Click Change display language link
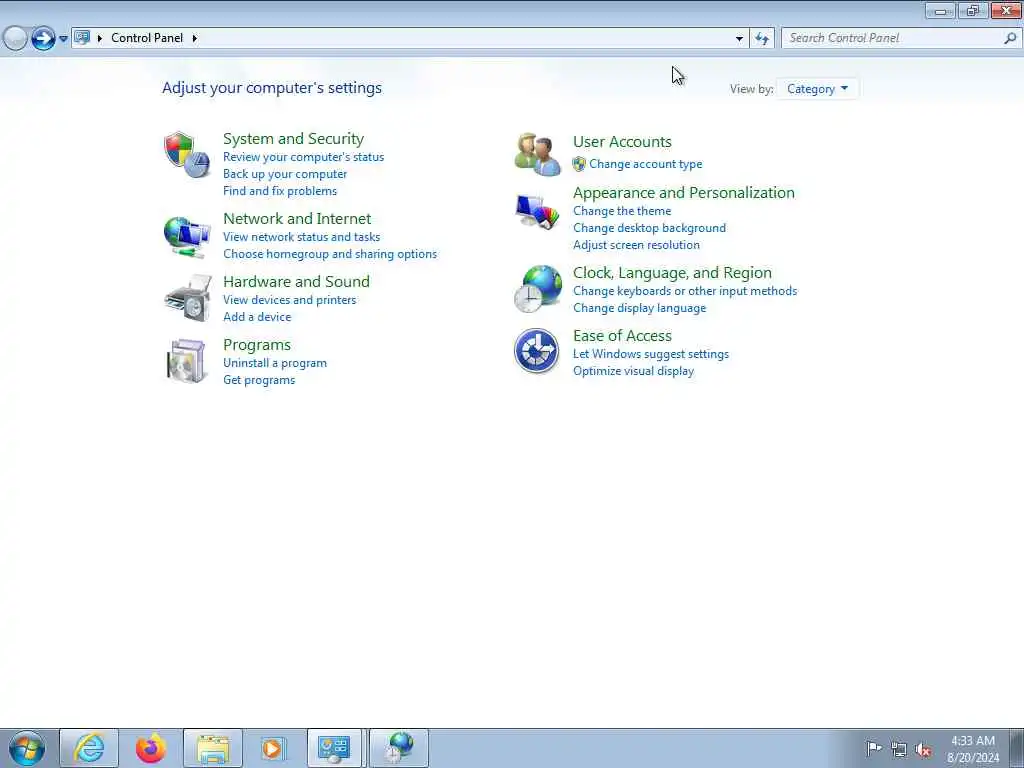 [640, 308]
